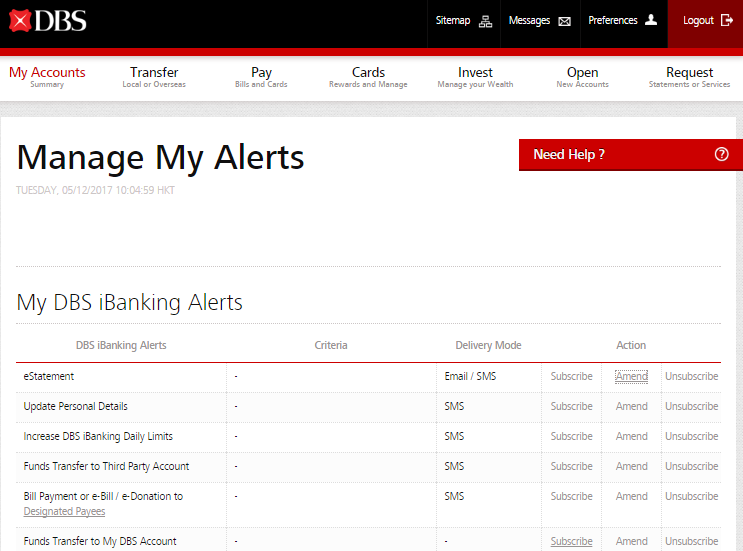Viewport: 743px width, 551px height.
Task: Click the Logout arrow icon
Action: coord(727,20)
